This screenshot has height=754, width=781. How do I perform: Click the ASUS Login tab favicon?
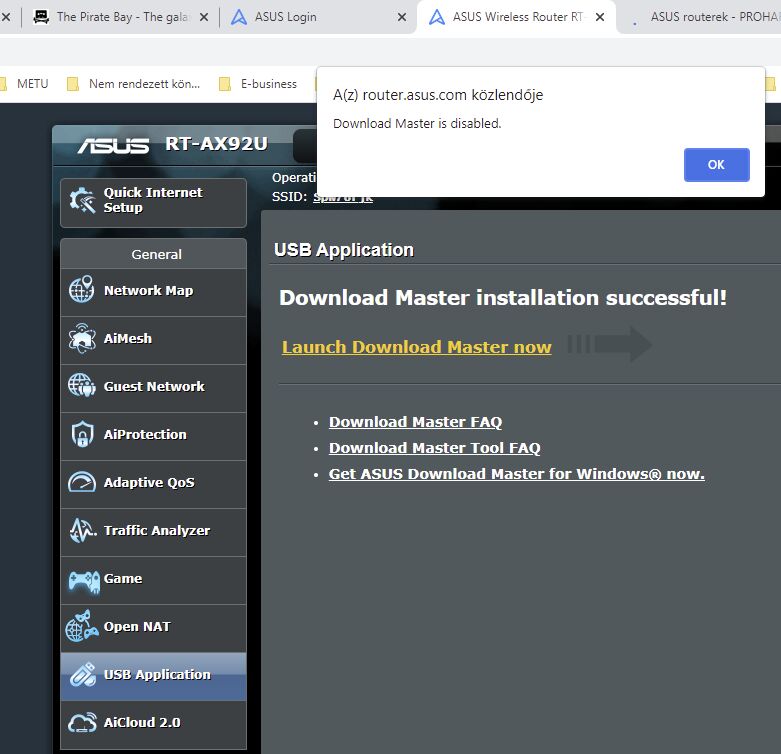(x=239, y=17)
